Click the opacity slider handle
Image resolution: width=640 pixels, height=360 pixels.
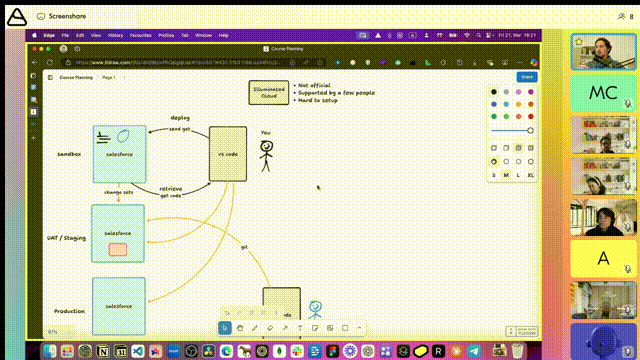coord(530,131)
